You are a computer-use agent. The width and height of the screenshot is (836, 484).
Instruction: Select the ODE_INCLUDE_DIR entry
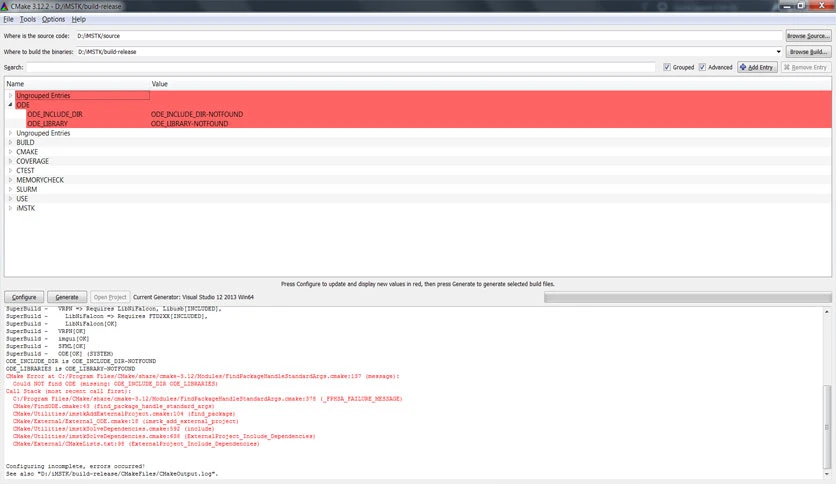pyautogui.click(x=55, y=114)
